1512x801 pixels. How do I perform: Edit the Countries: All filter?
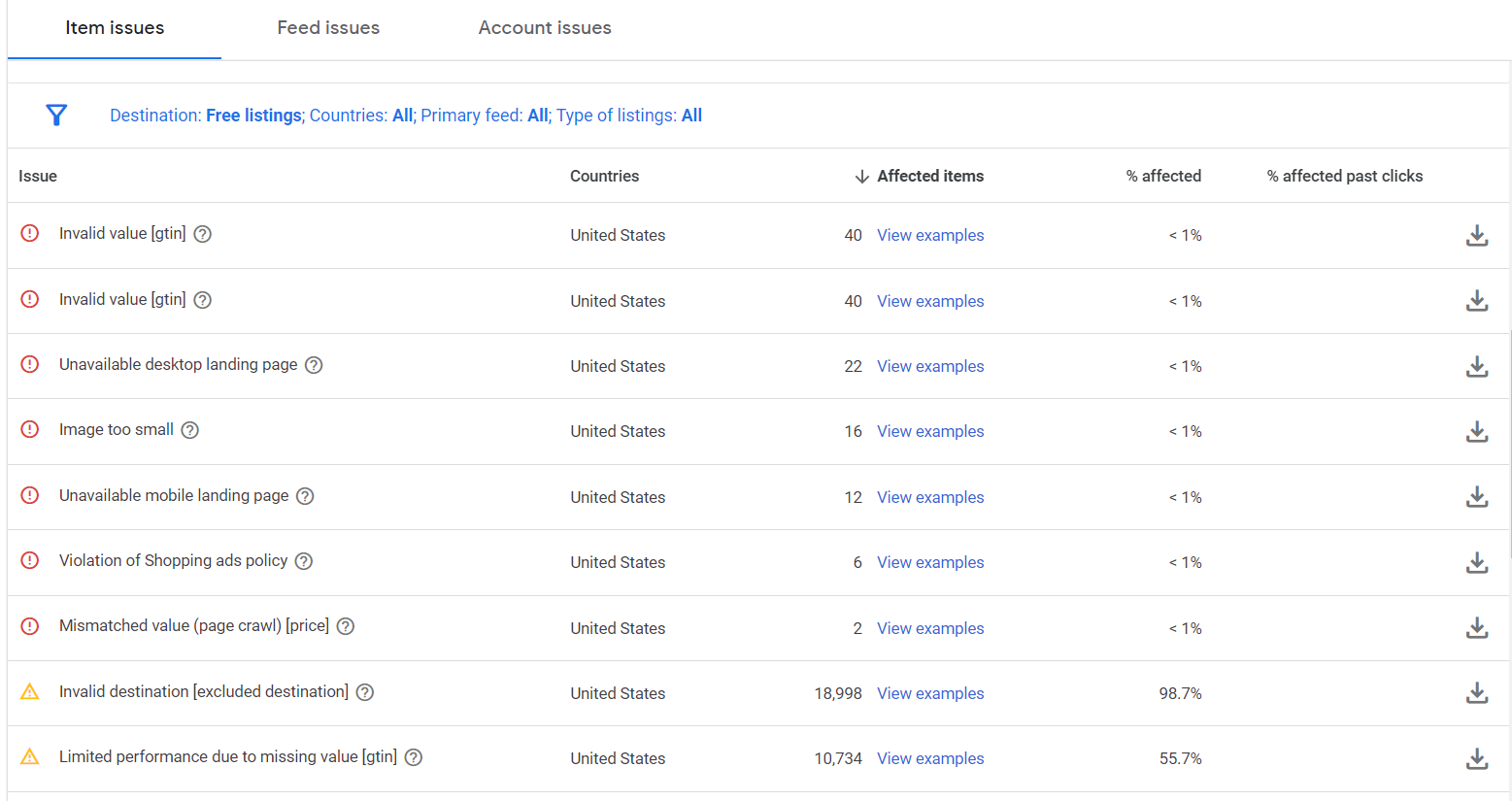361,116
